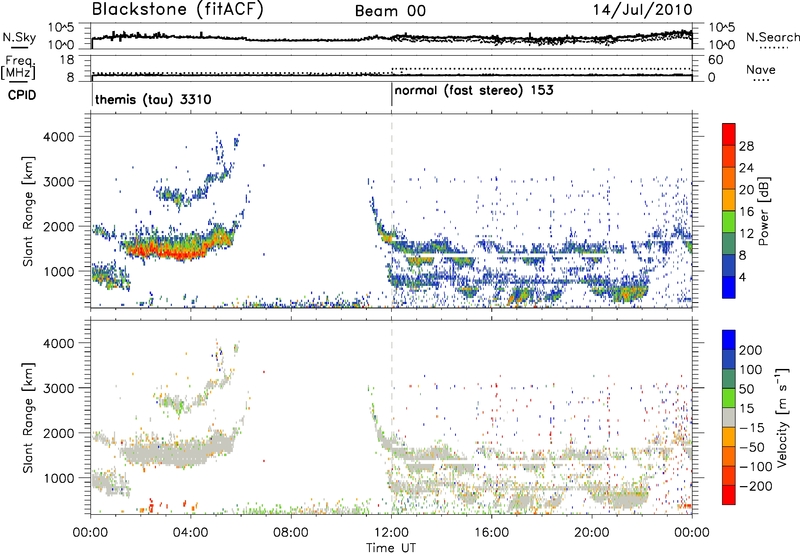
Task: Select the Power [dB] colorbar title
Action: (x=764, y=211)
